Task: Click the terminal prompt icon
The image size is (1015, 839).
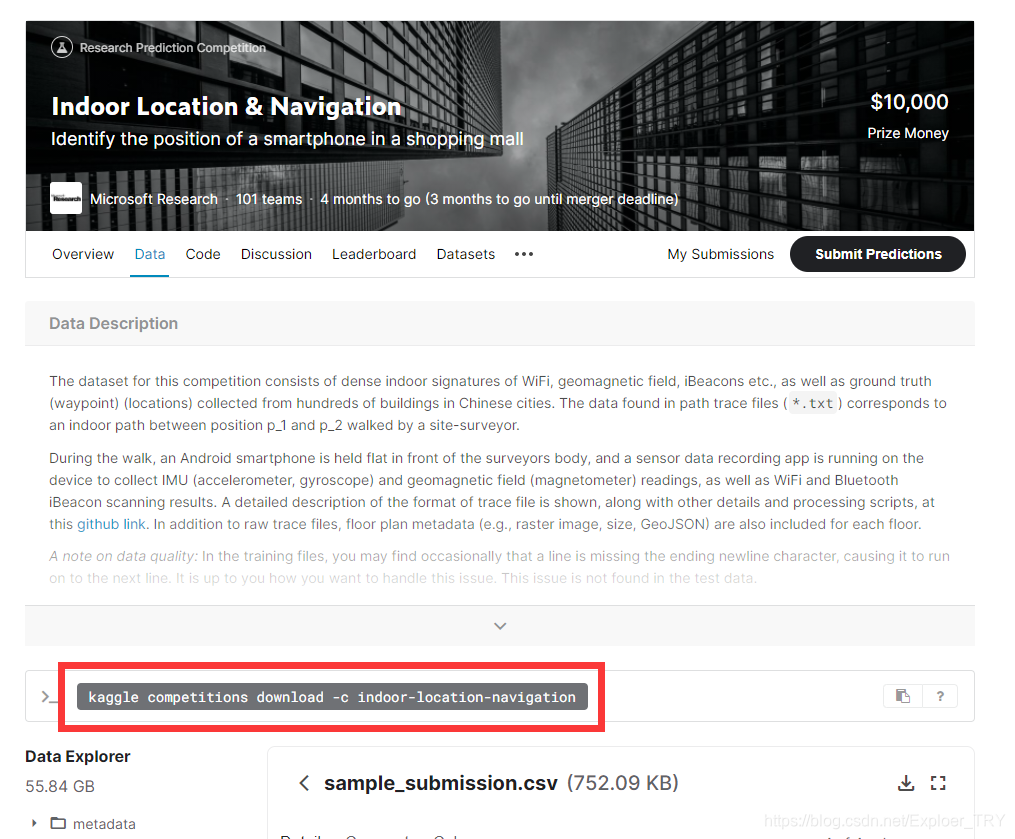Action: pyautogui.click(x=48, y=697)
